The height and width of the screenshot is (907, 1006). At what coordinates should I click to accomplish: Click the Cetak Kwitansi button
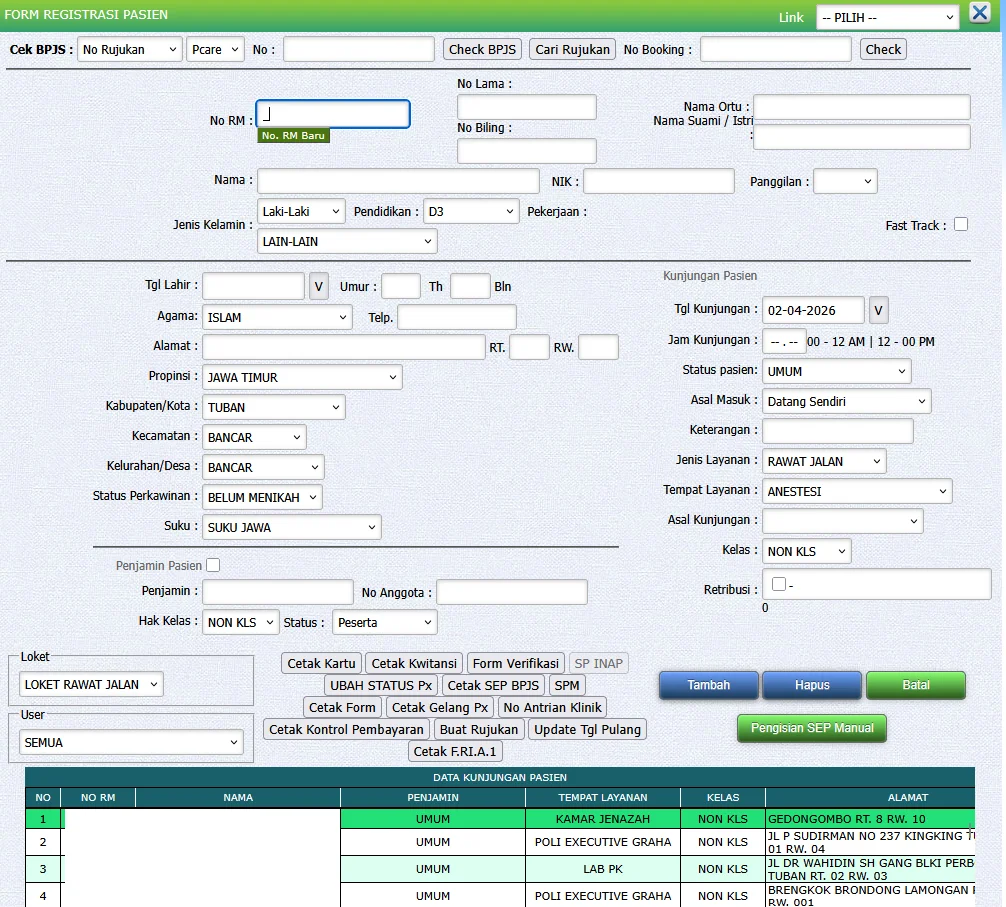(414, 663)
